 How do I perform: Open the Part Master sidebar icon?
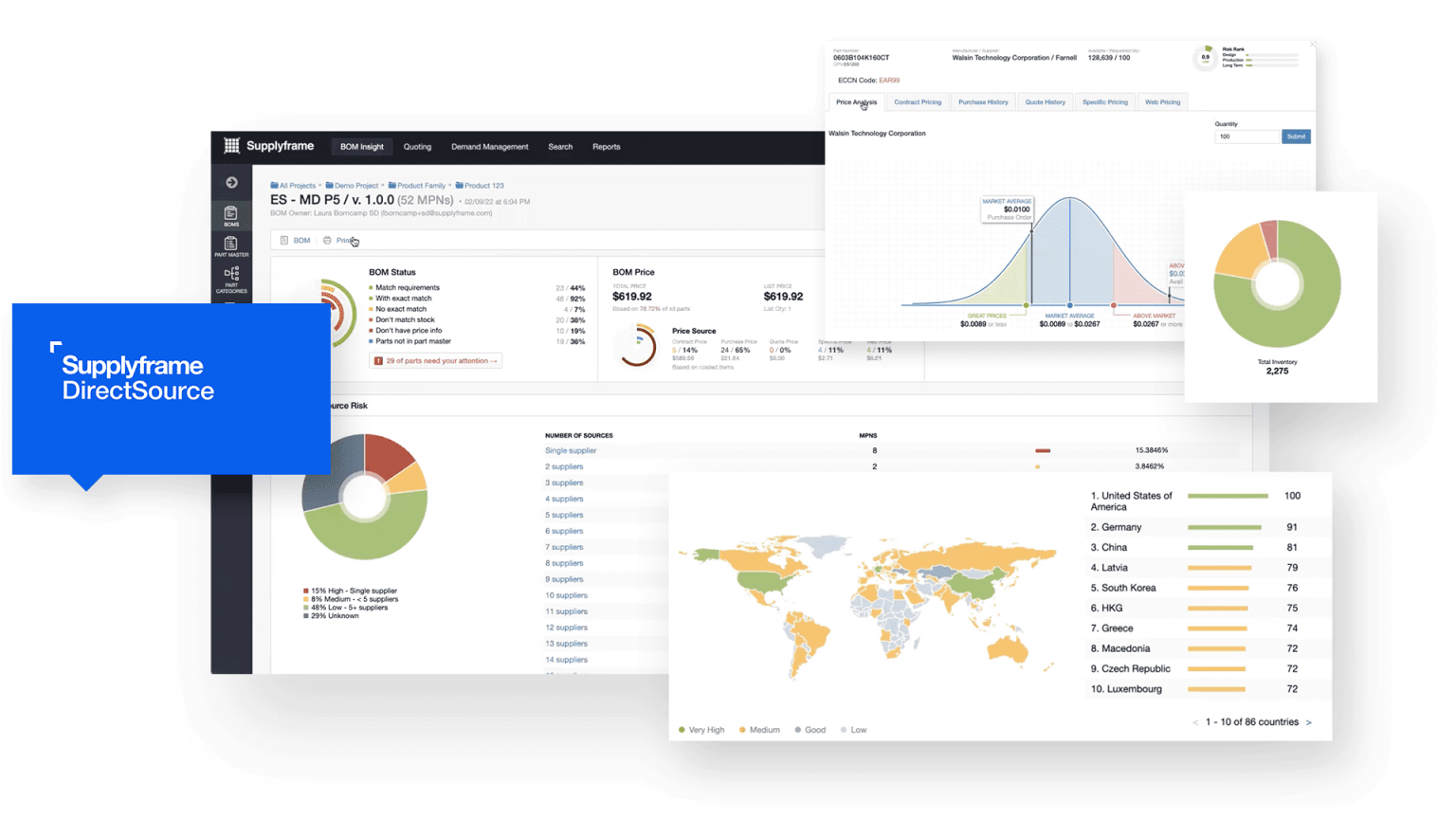click(231, 246)
